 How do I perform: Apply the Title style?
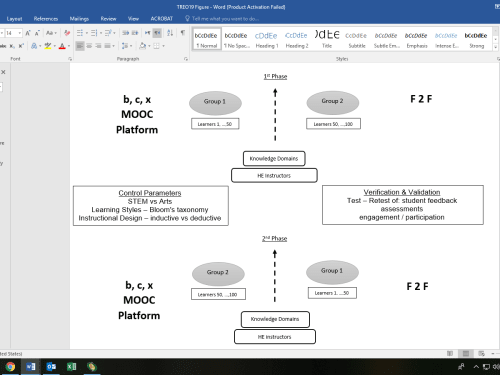point(327,39)
